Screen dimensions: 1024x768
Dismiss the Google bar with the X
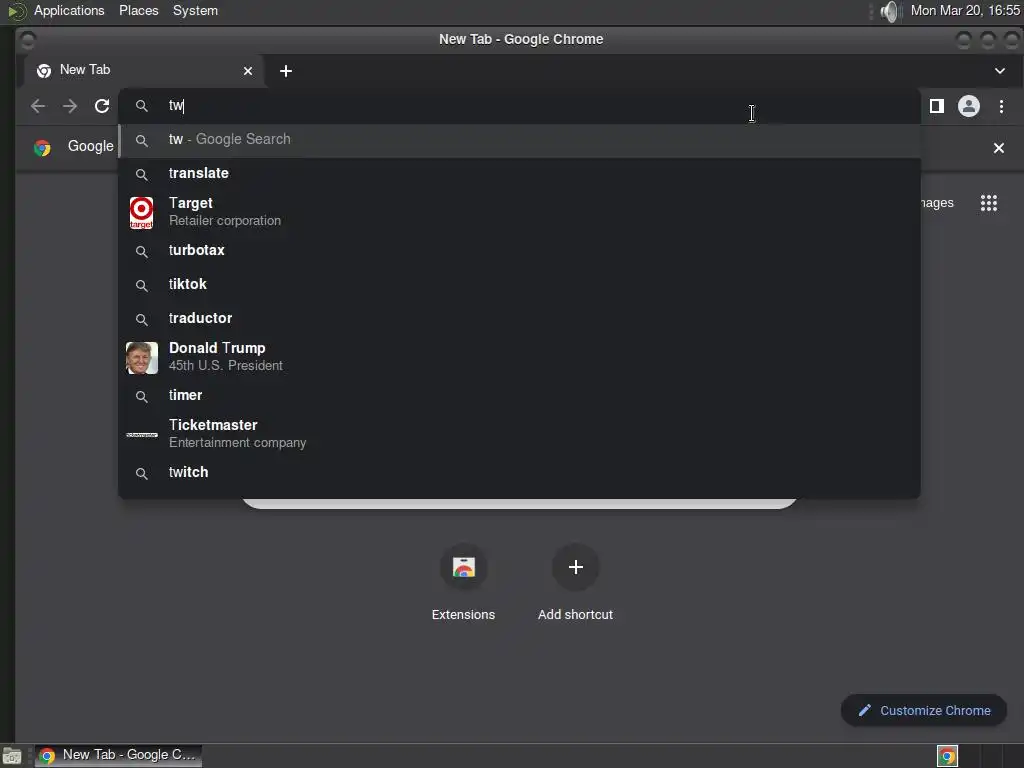tap(999, 148)
